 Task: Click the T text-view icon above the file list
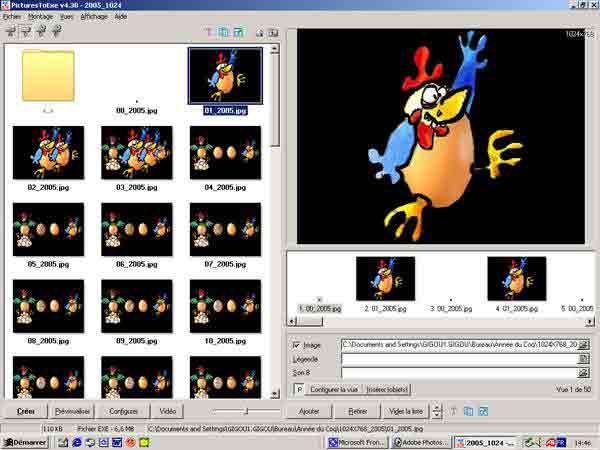pos(209,33)
